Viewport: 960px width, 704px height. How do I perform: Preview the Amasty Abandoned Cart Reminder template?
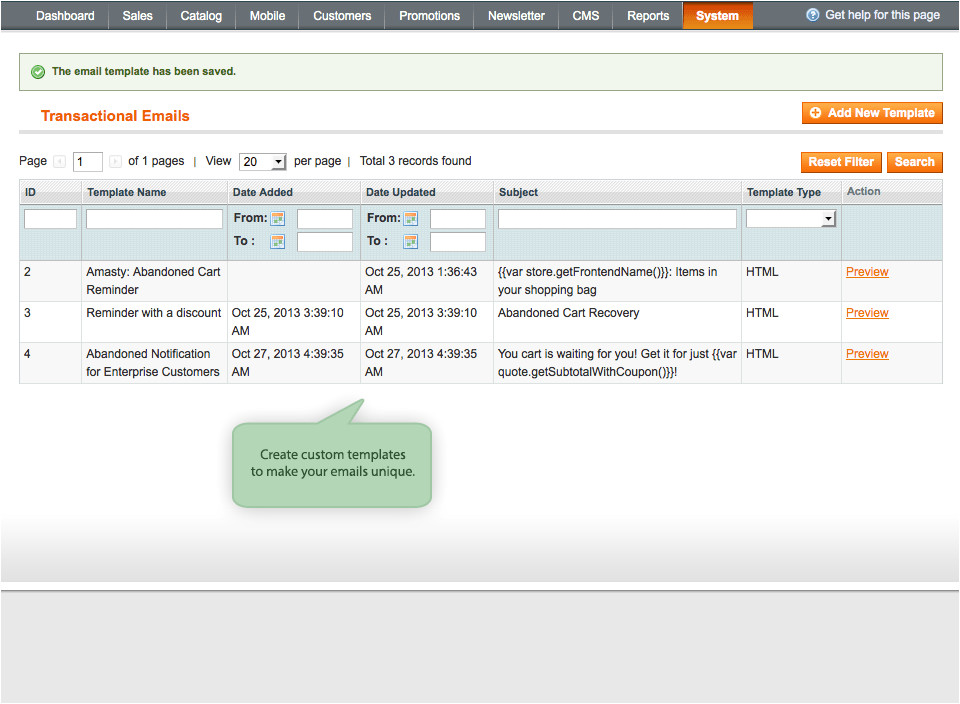867,272
